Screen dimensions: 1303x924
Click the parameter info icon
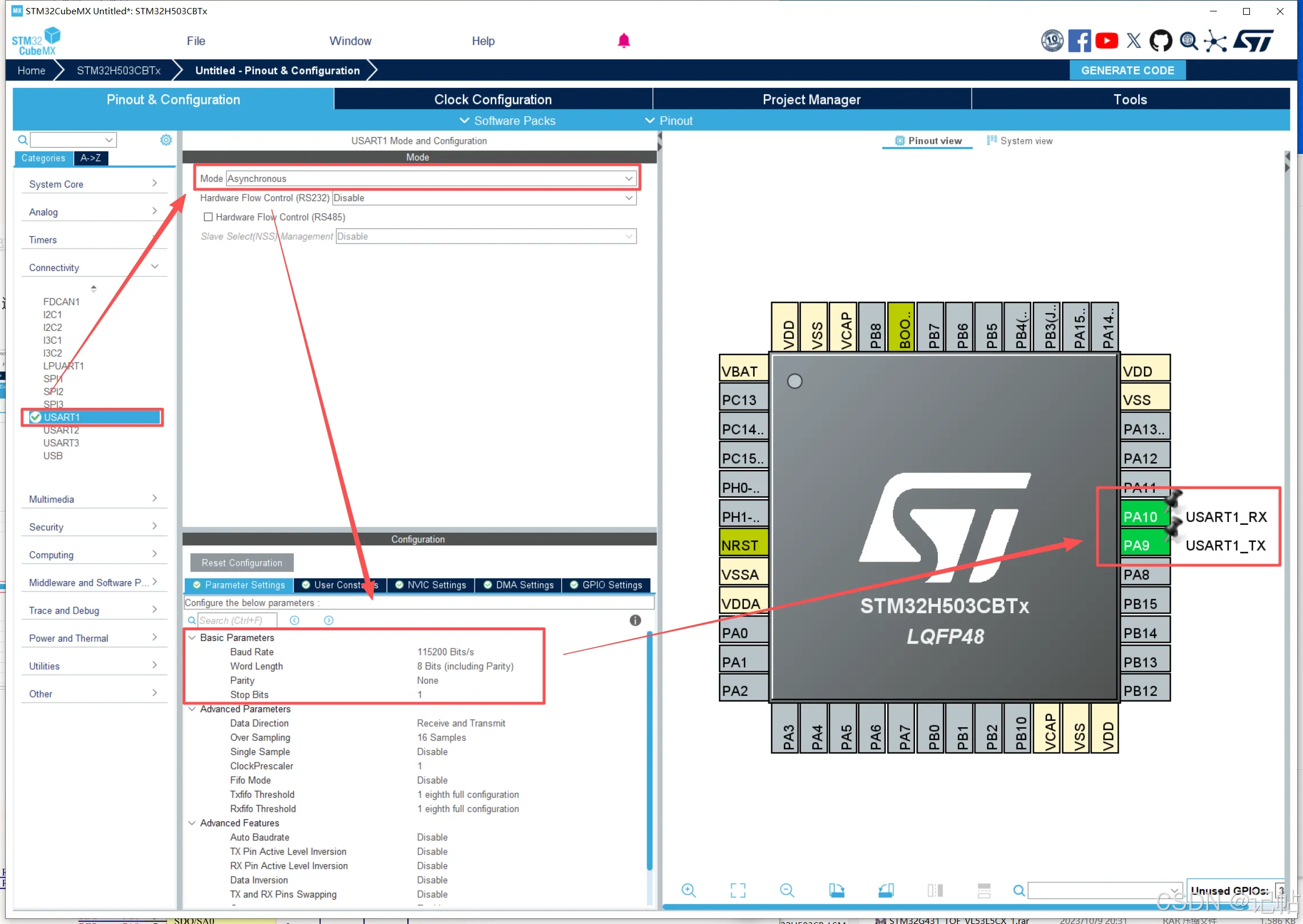coord(635,621)
